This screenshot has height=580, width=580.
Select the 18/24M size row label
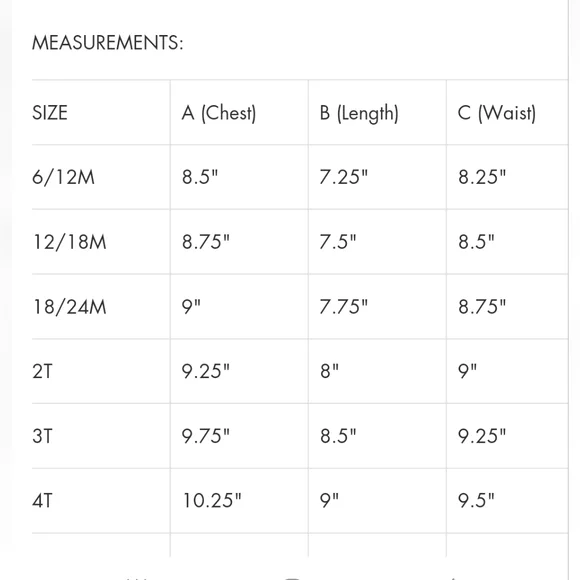coord(70,307)
